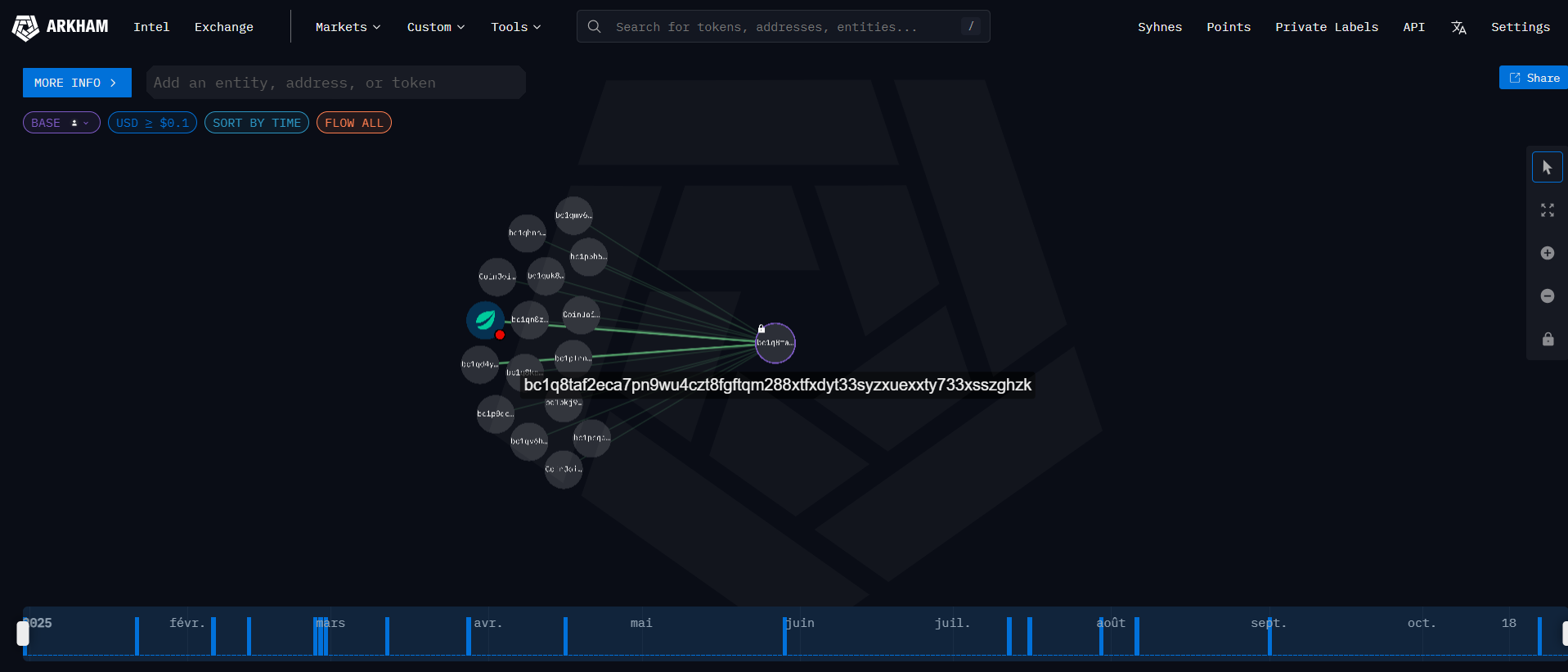Select the bc1qhnn node

click(x=527, y=233)
